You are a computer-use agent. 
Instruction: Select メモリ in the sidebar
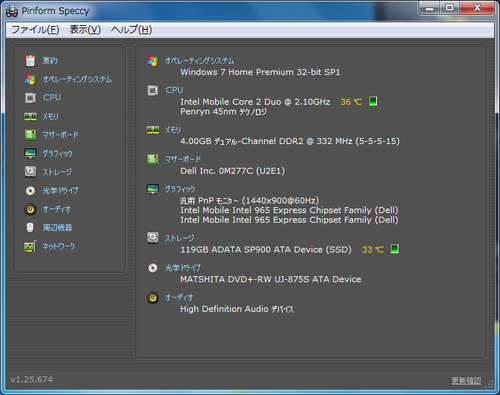pyautogui.click(x=50, y=116)
